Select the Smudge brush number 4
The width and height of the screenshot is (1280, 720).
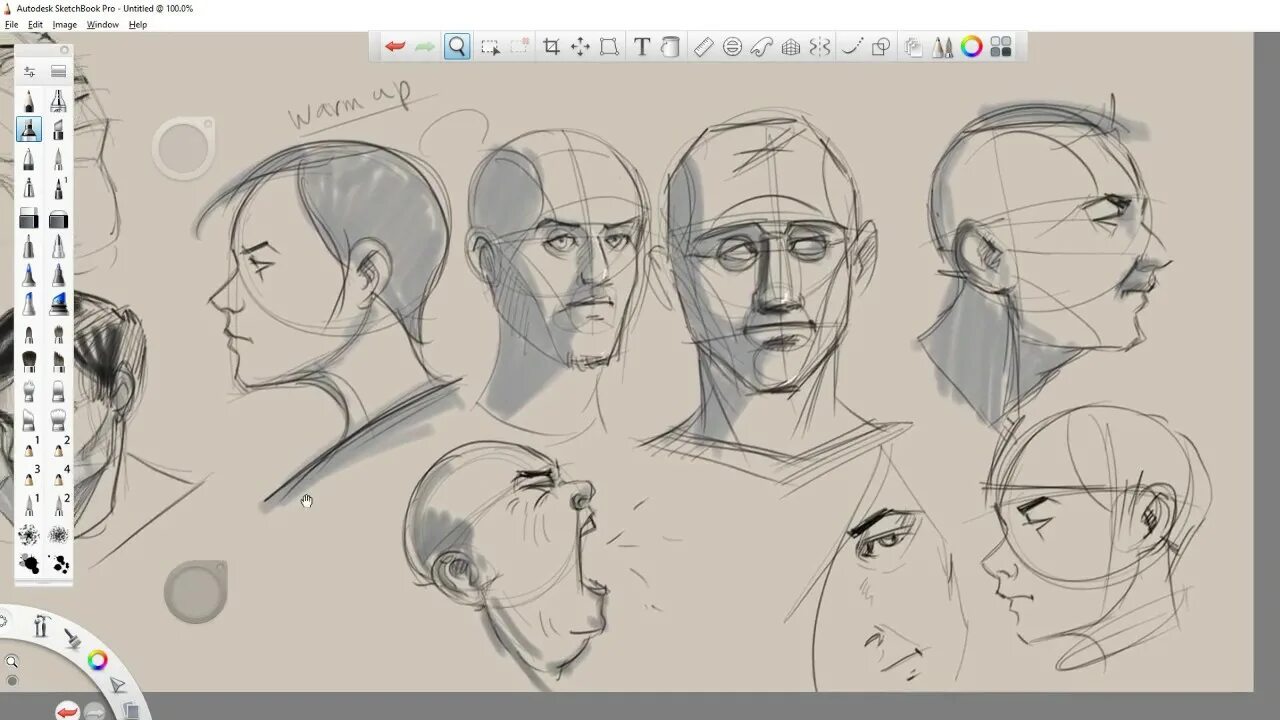(60, 477)
